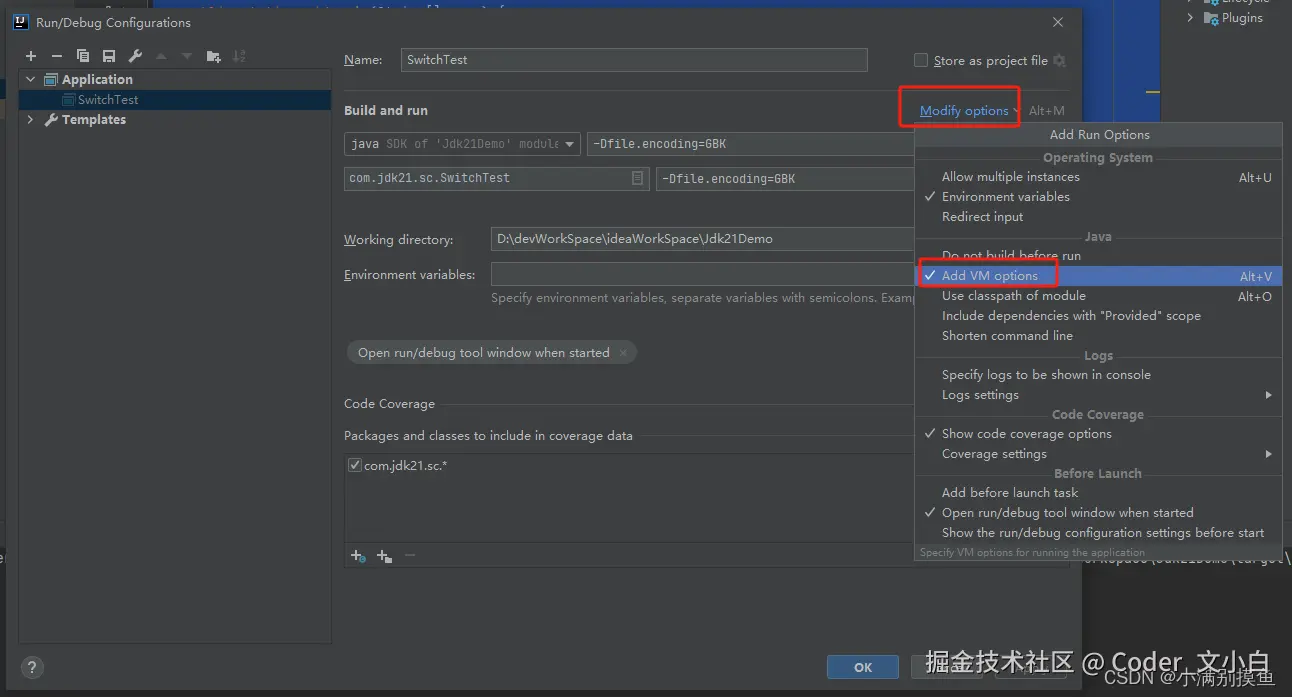Move configuration up with the up arrow
This screenshot has height=697, width=1292.
(161, 56)
